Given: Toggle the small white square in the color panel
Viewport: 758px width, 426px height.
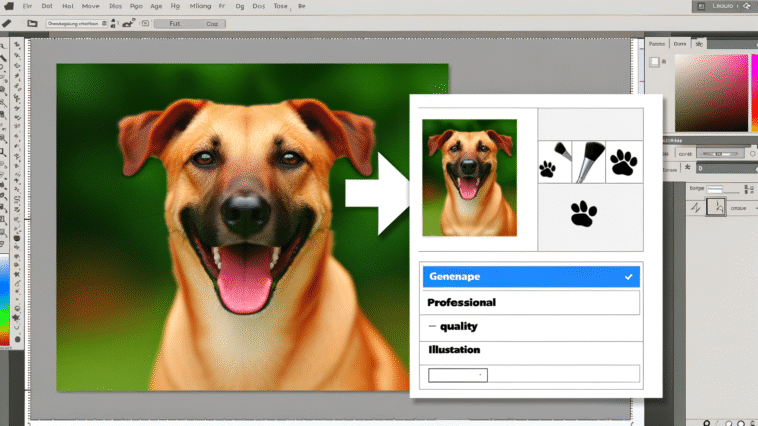Looking at the screenshot, I should click(655, 62).
